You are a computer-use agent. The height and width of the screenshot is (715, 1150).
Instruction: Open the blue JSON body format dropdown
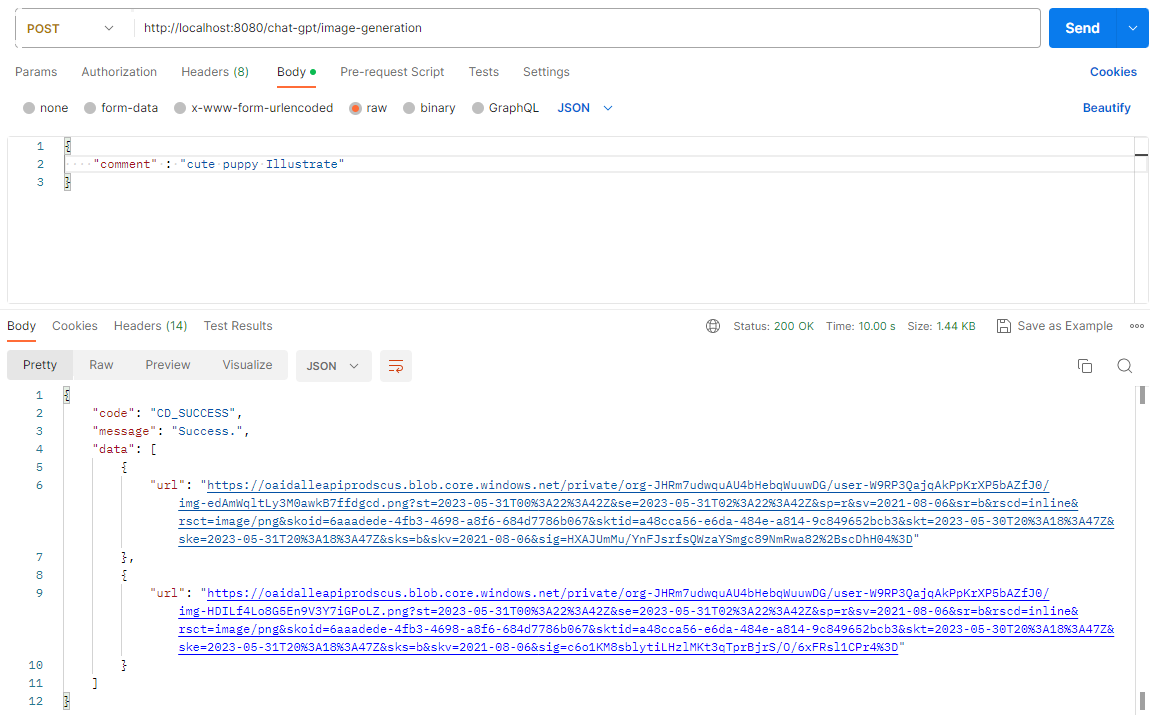pyautogui.click(x=585, y=108)
